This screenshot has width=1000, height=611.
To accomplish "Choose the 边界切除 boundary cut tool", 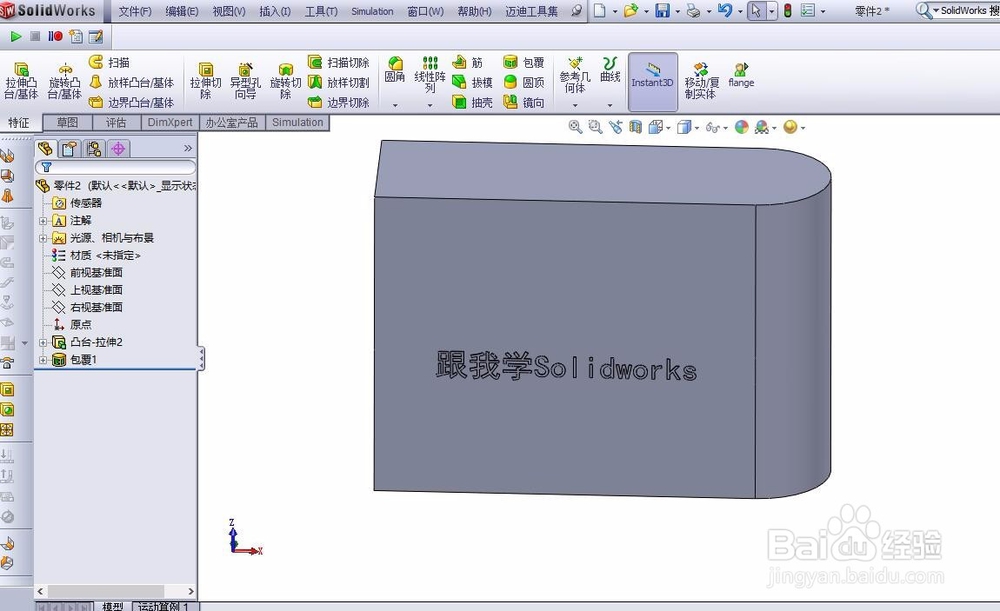I will (x=339, y=102).
